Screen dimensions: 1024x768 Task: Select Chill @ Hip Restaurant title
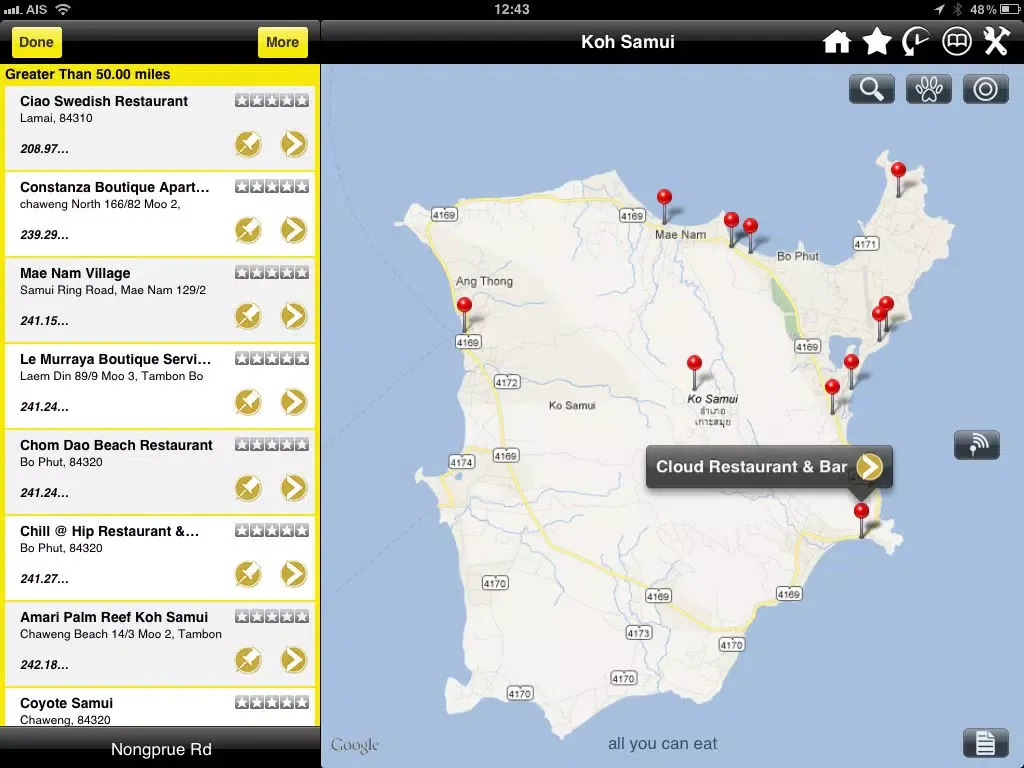pos(110,531)
